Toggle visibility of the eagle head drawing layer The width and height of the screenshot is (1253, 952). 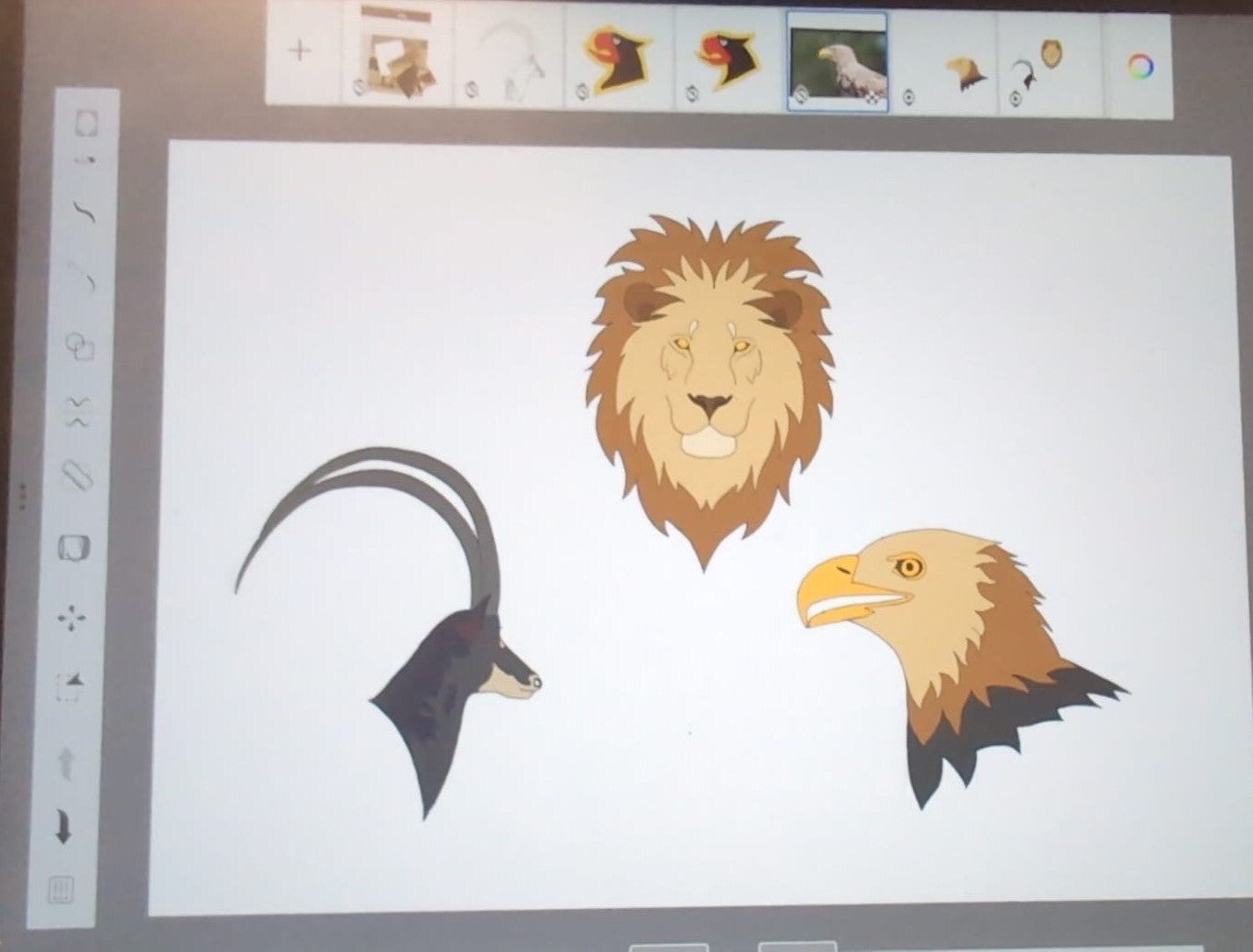[x=908, y=97]
